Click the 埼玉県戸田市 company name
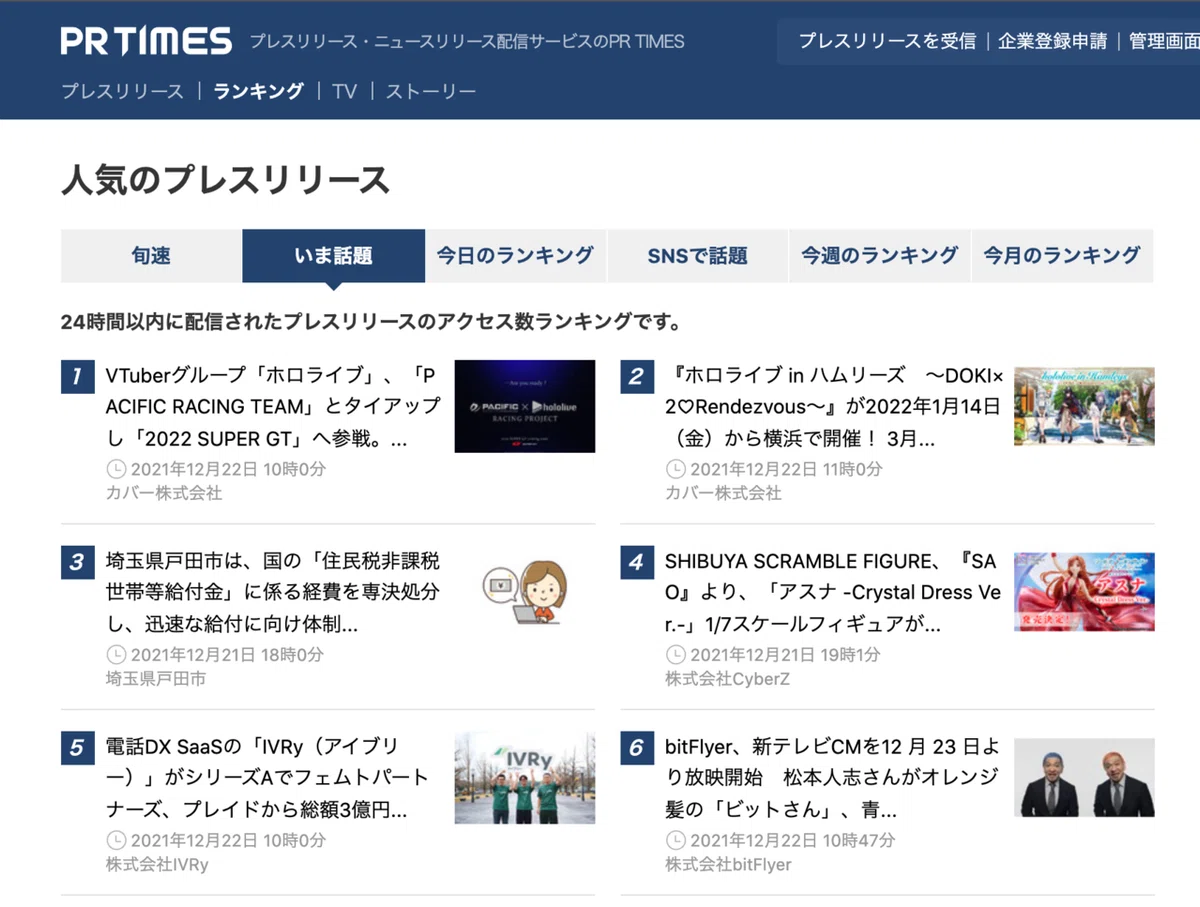 (x=155, y=679)
